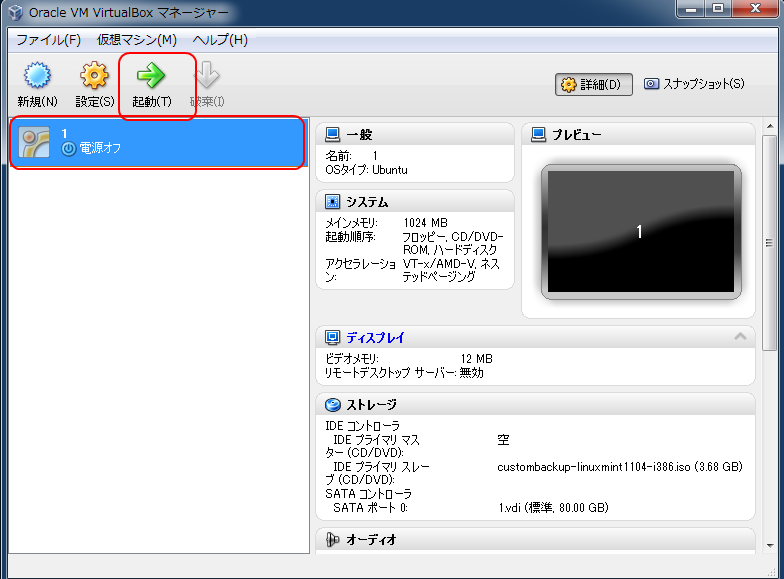Click the details pane scrollbar thumb

(x=770, y=243)
